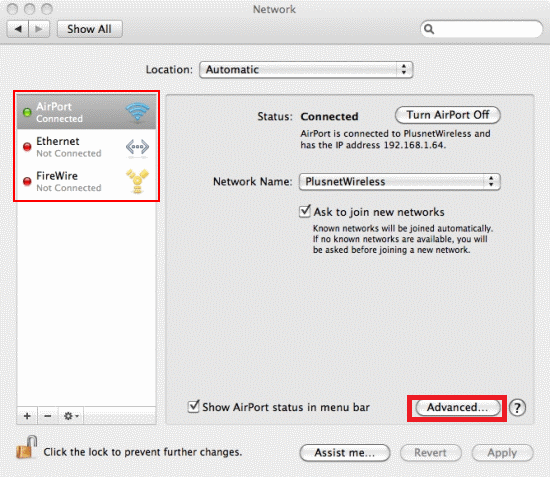Open help with question mark button
This screenshot has height=477, width=550.
(x=517, y=408)
